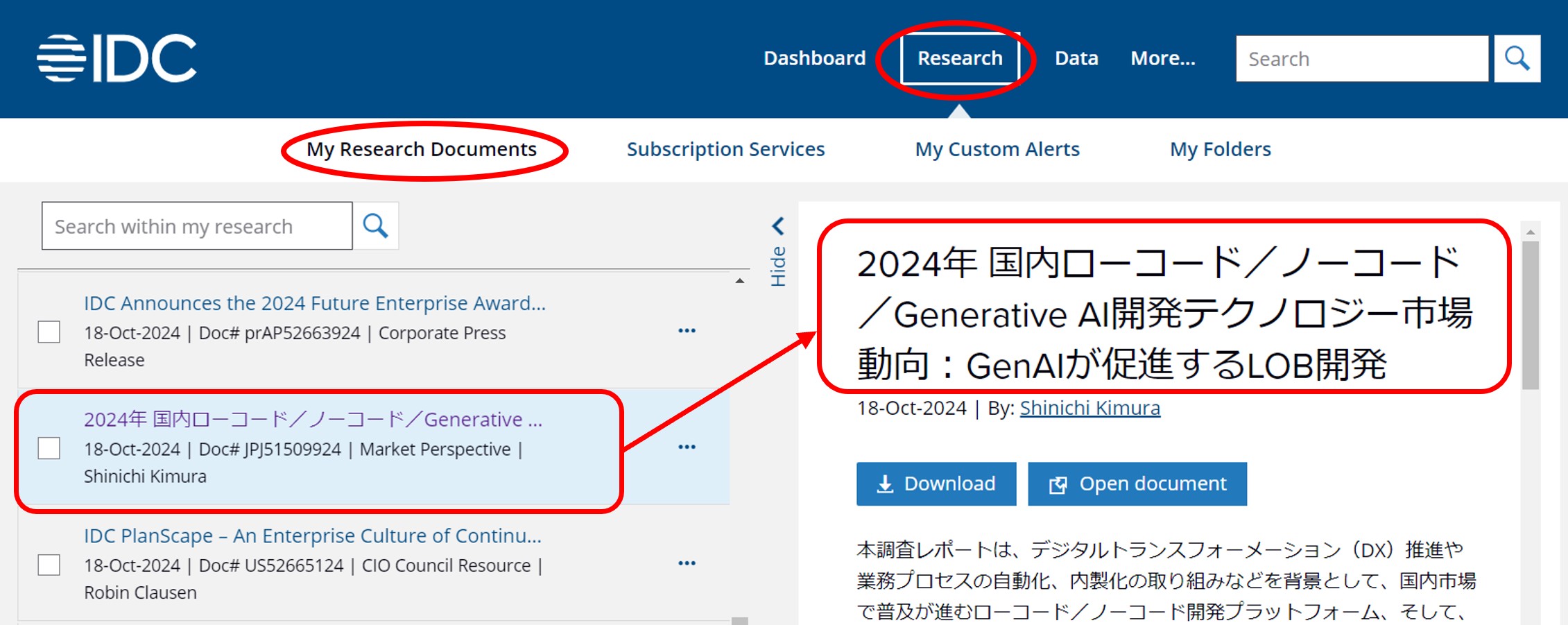This screenshot has height=625, width=1568.
Task: Focus the header Search input field
Action: point(1362,58)
